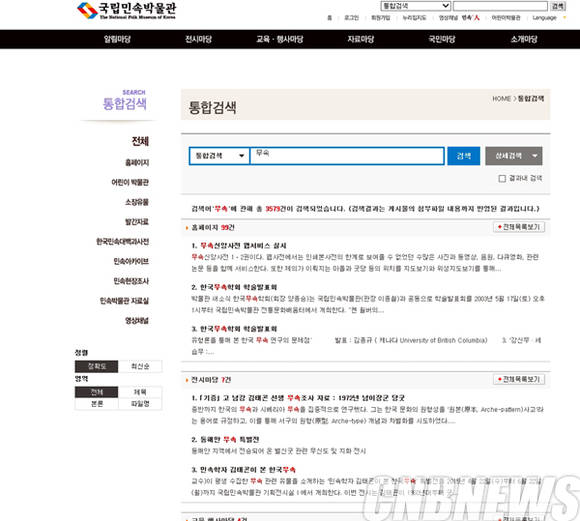Select 민속박물관 자료실 in the left category list
Viewport: 580px width, 521px height.
click(124, 301)
